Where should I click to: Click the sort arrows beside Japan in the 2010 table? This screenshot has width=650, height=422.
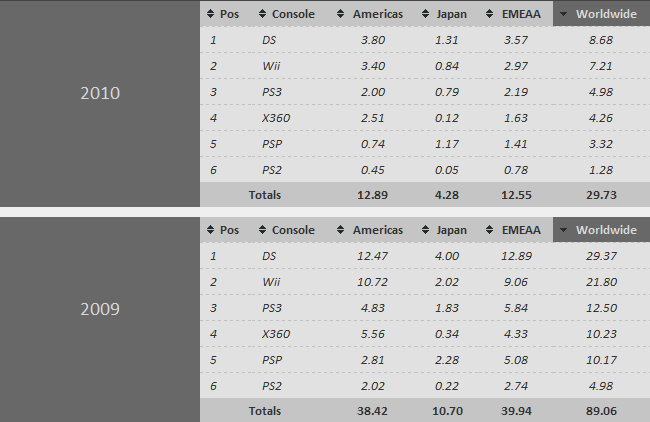point(427,14)
